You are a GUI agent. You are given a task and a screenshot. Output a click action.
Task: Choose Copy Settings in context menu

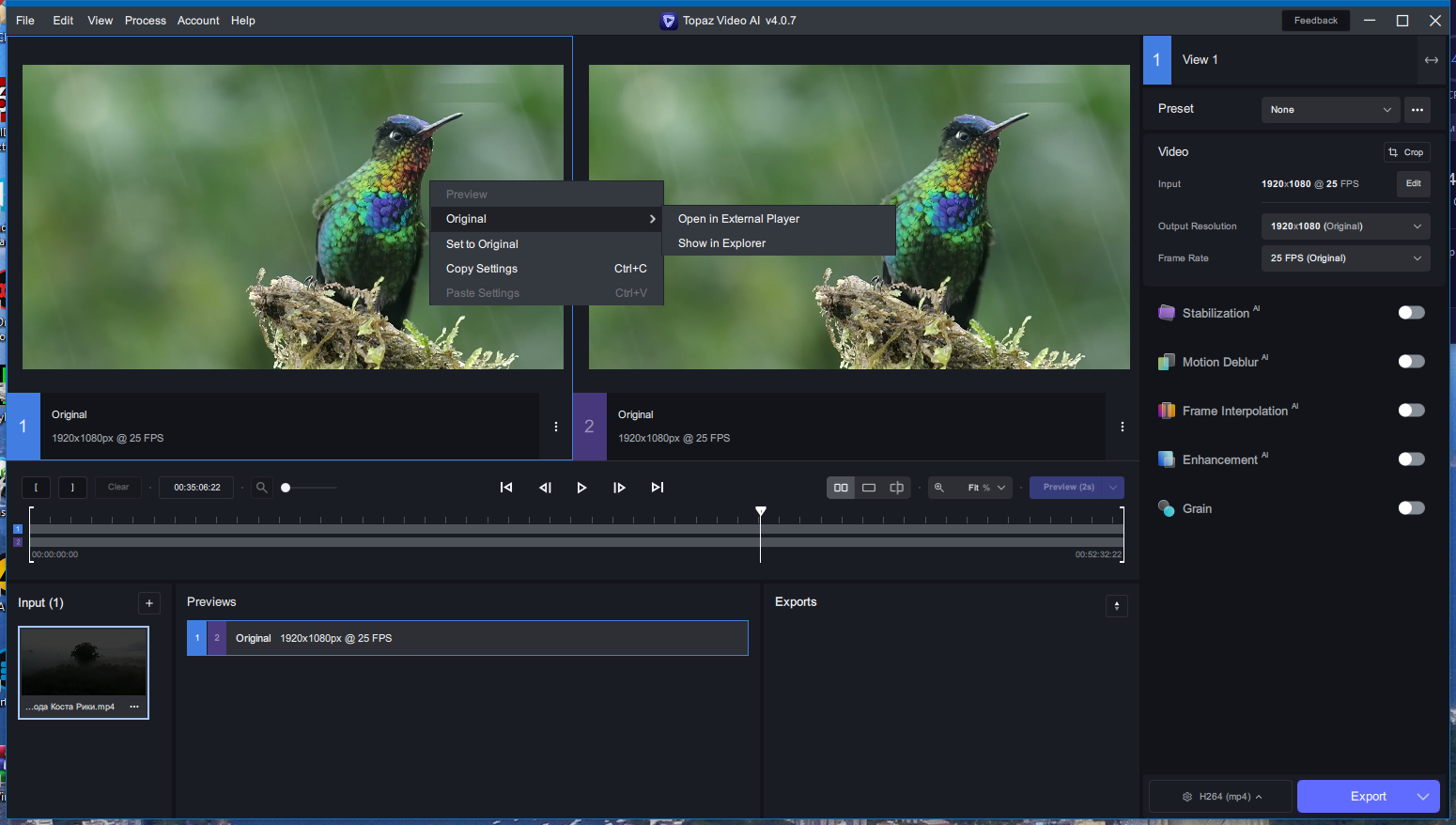click(547, 269)
